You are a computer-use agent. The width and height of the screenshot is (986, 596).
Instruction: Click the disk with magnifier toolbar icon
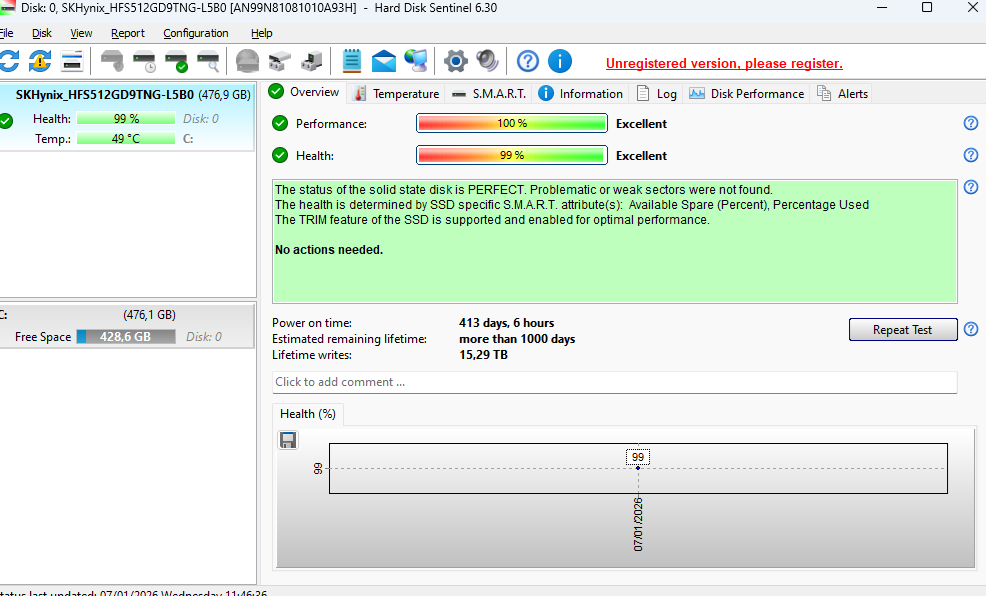(x=208, y=61)
